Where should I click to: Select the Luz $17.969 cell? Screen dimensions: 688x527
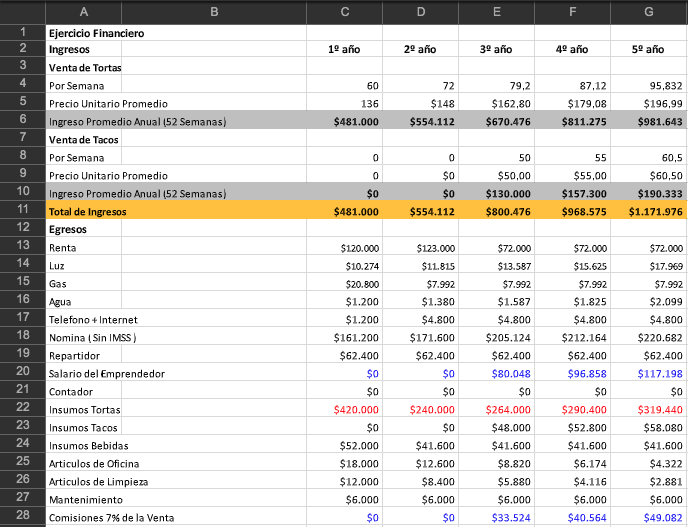click(x=649, y=265)
